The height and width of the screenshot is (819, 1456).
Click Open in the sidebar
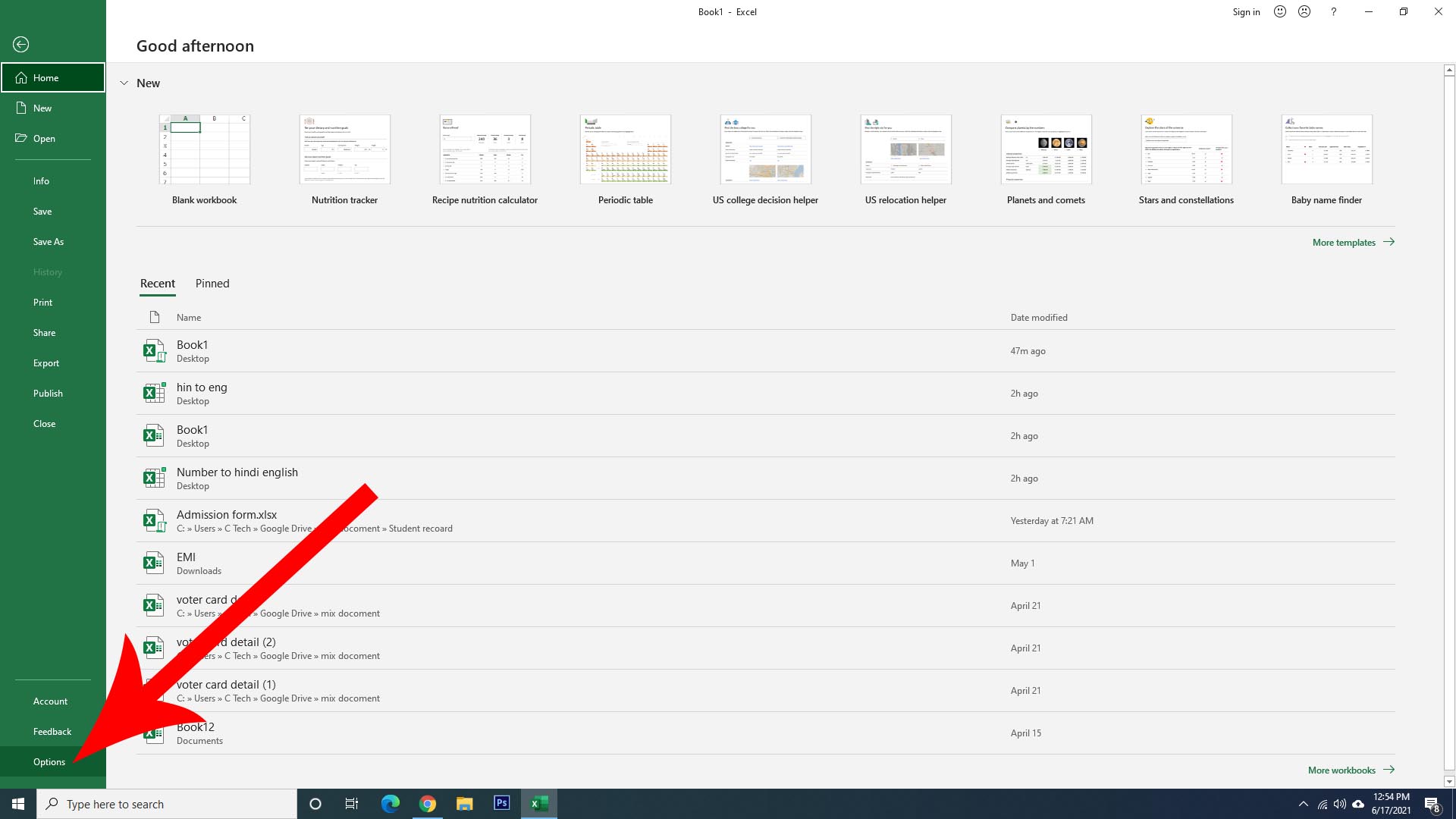[x=43, y=138]
